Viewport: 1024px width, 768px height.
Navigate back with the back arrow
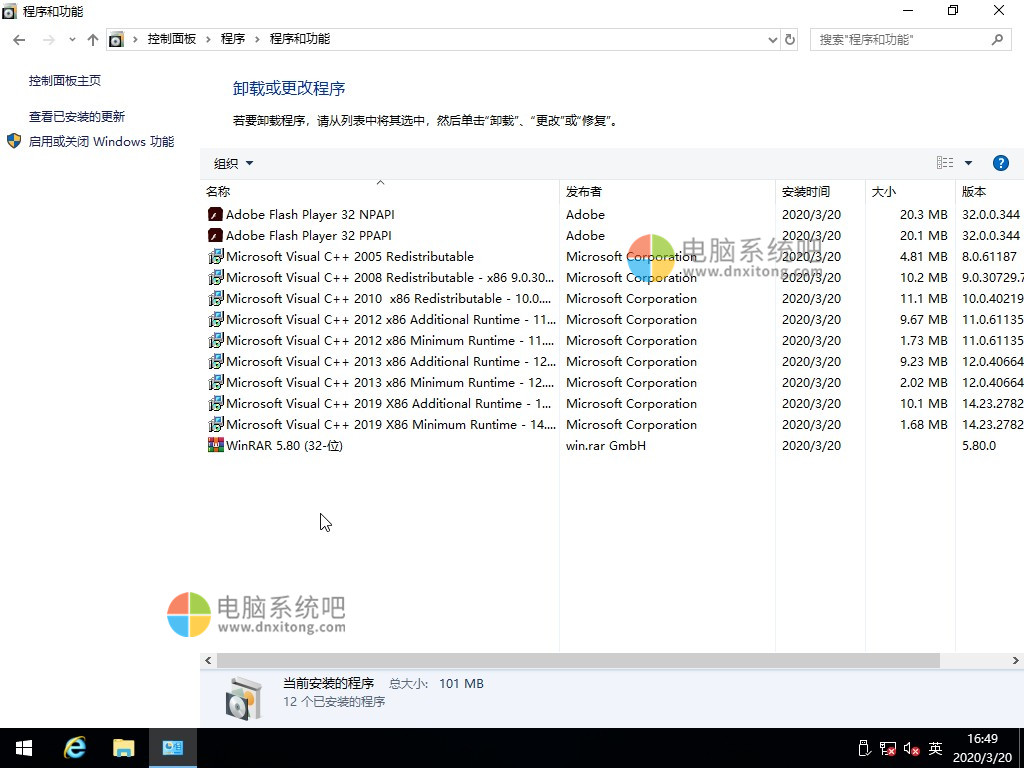point(18,38)
